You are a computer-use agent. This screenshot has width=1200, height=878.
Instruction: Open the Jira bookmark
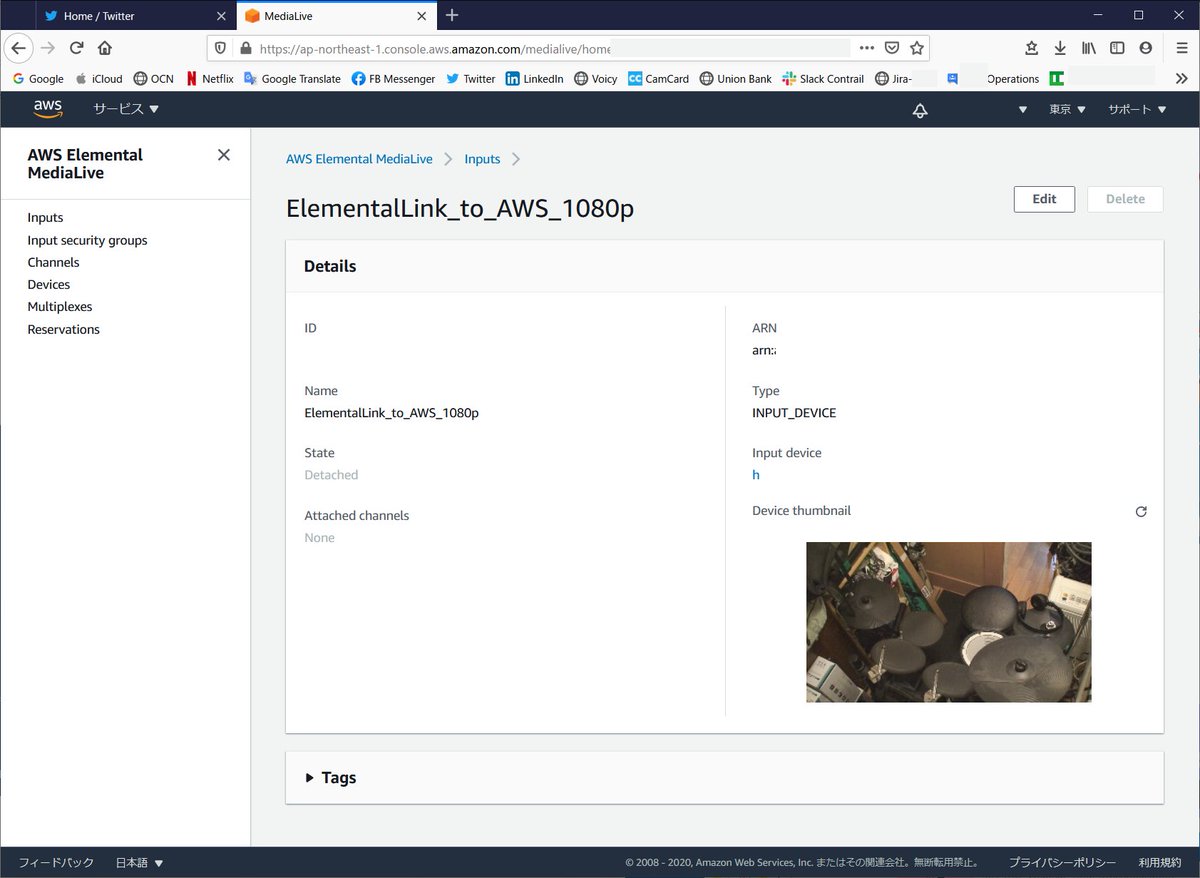(893, 79)
